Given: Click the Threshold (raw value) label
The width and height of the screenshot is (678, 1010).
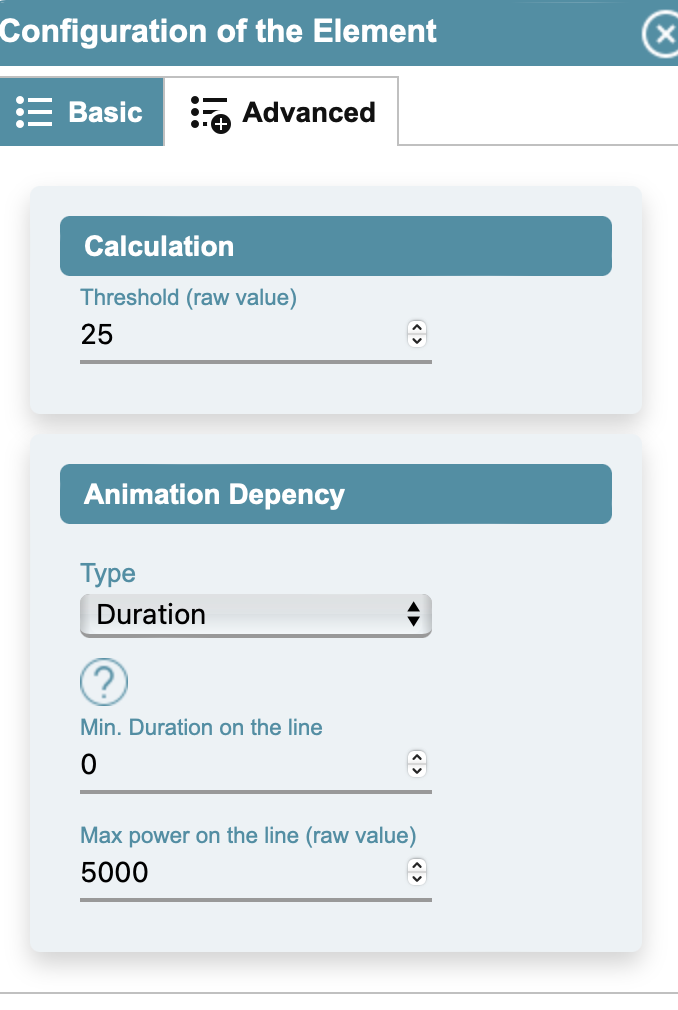Looking at the screenshot, I should tap(188, 298).
